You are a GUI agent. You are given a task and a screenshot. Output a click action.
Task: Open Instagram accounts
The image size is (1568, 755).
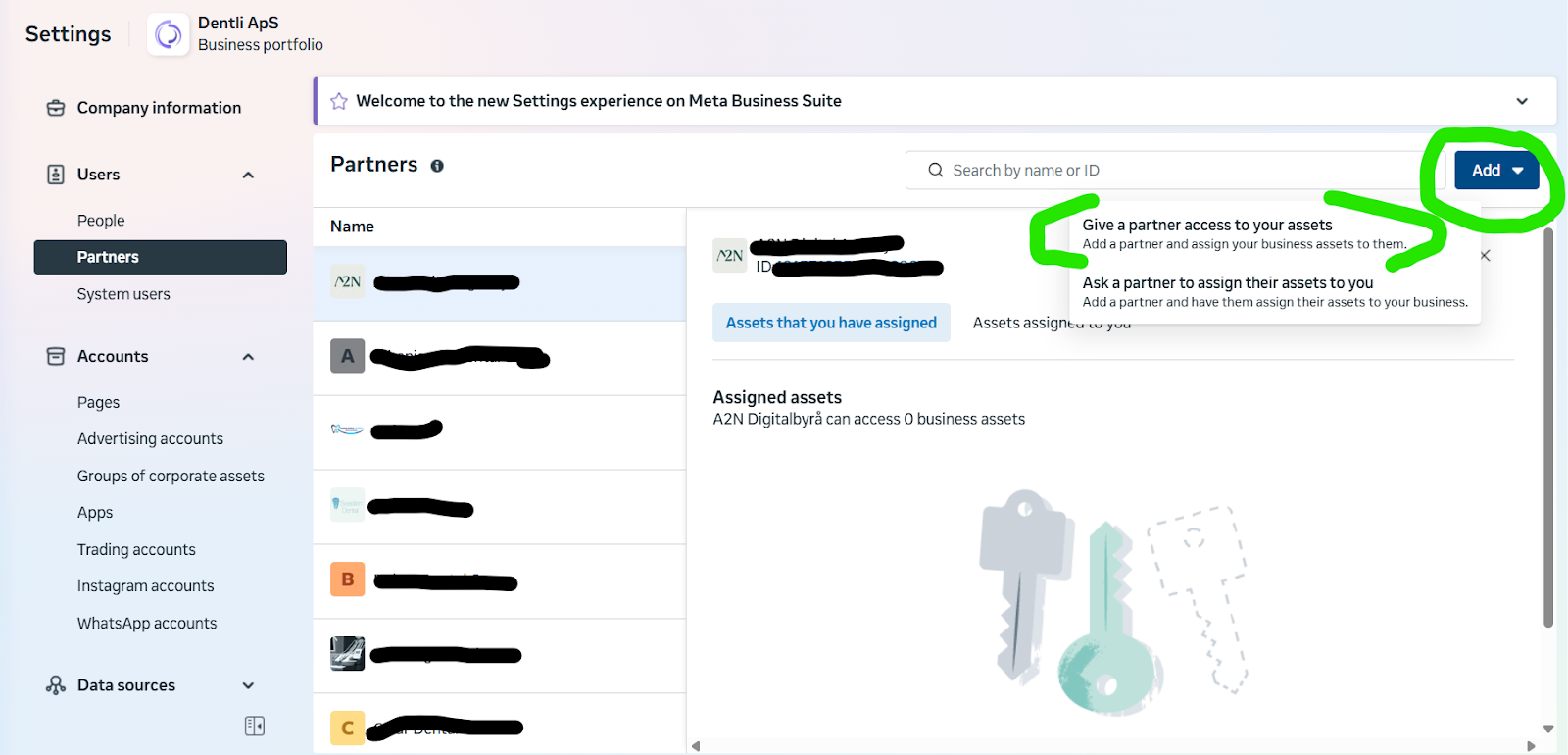point(145,586)
